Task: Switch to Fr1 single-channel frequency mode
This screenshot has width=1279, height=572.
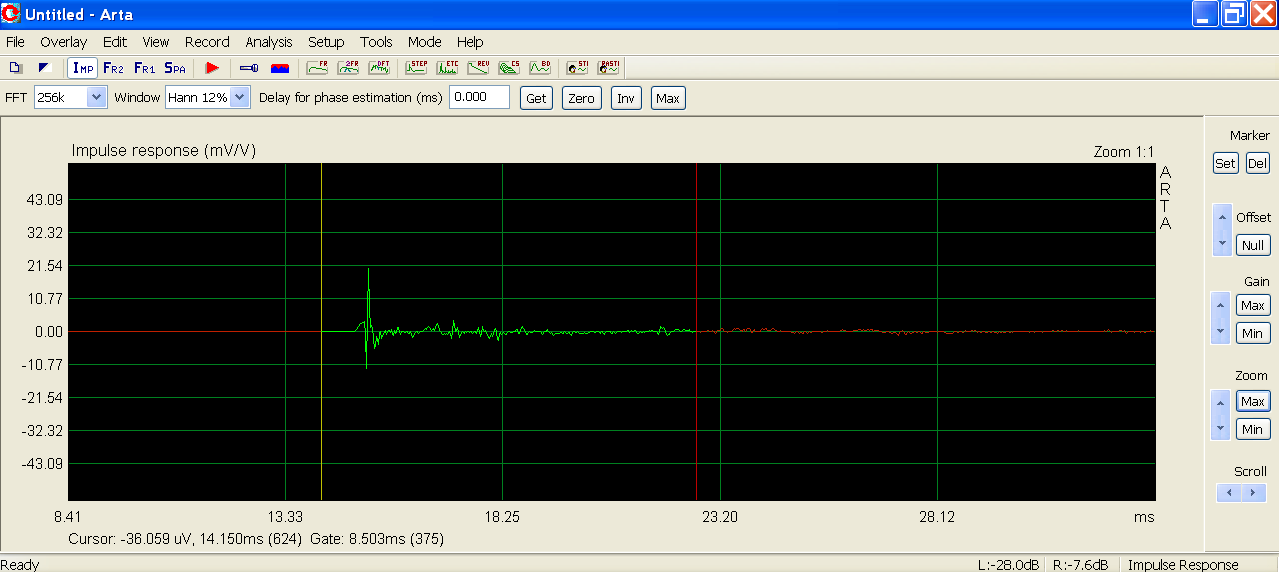Action: click(144, 68)
